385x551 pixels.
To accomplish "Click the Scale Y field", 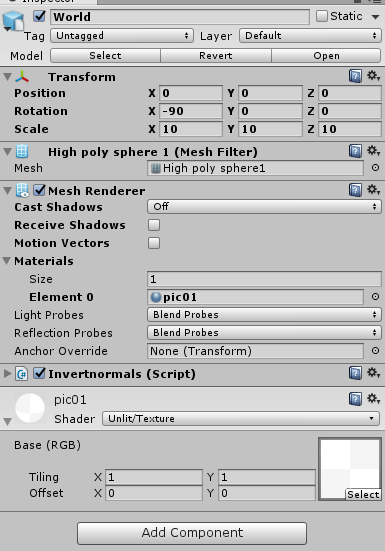I will point(270,129).
